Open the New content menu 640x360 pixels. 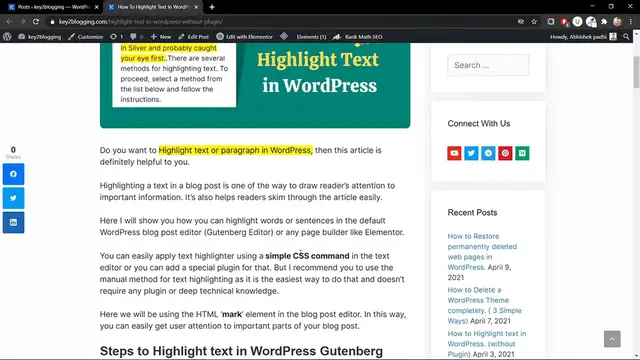tap(161, 37)
